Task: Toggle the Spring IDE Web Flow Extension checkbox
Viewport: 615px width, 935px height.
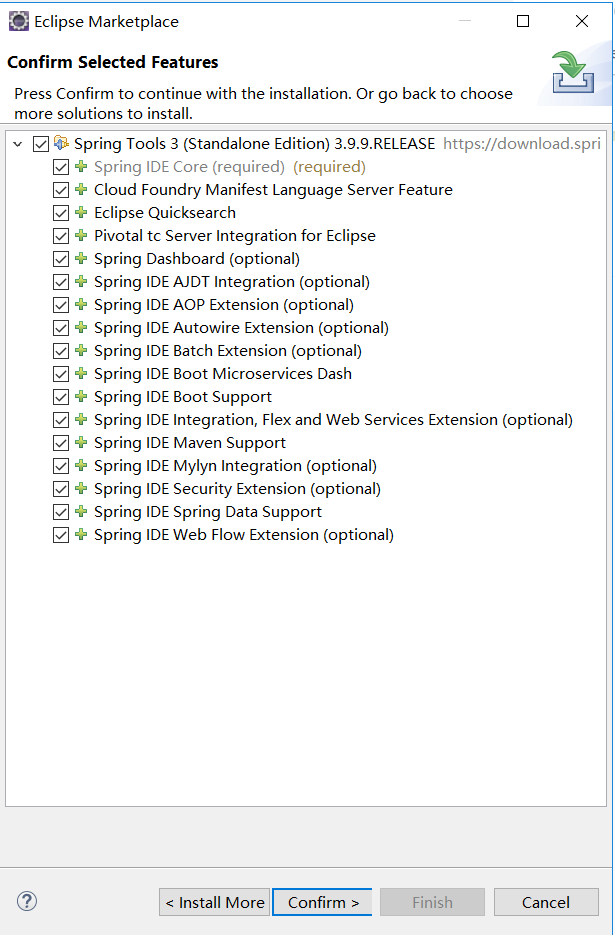Action: (x=61, y=535)
